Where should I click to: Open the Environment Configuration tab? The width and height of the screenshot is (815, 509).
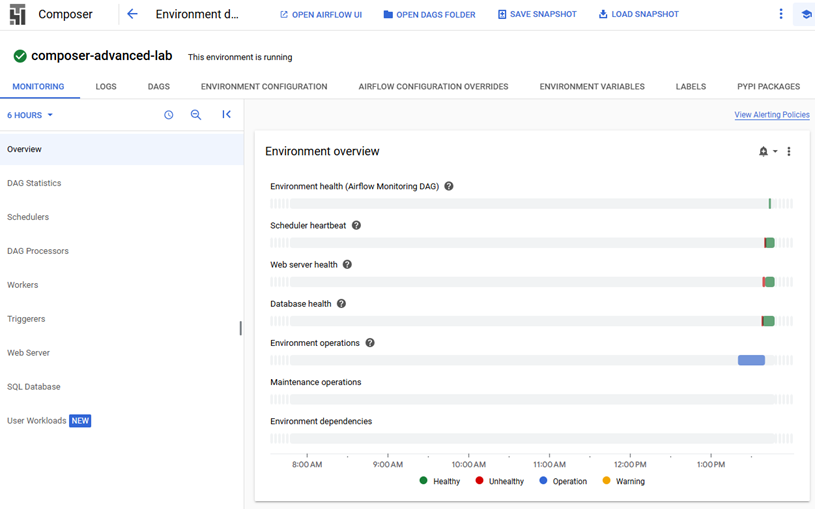coord(264,86)
